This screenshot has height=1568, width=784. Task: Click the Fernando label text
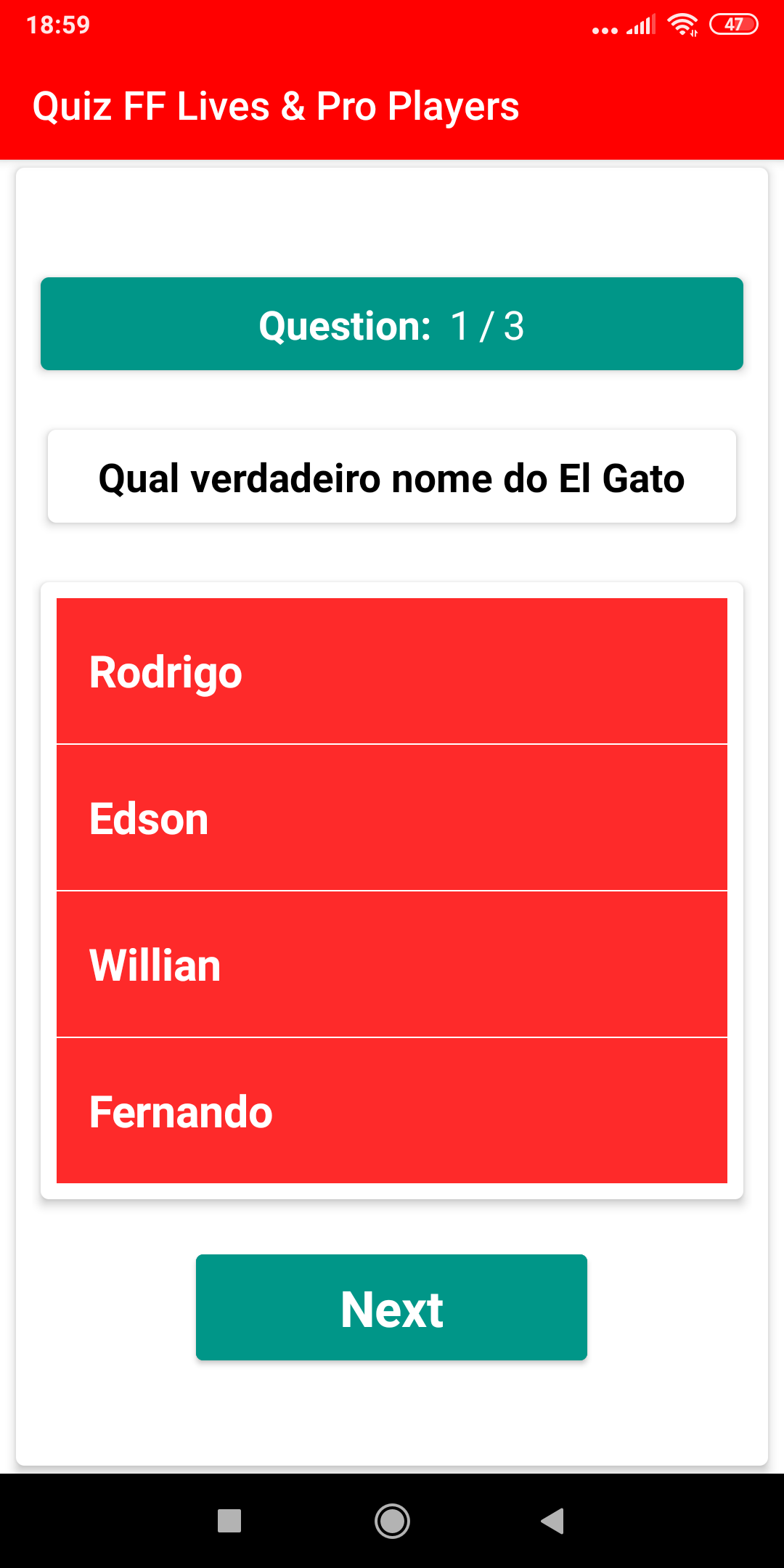point(181,1112)
